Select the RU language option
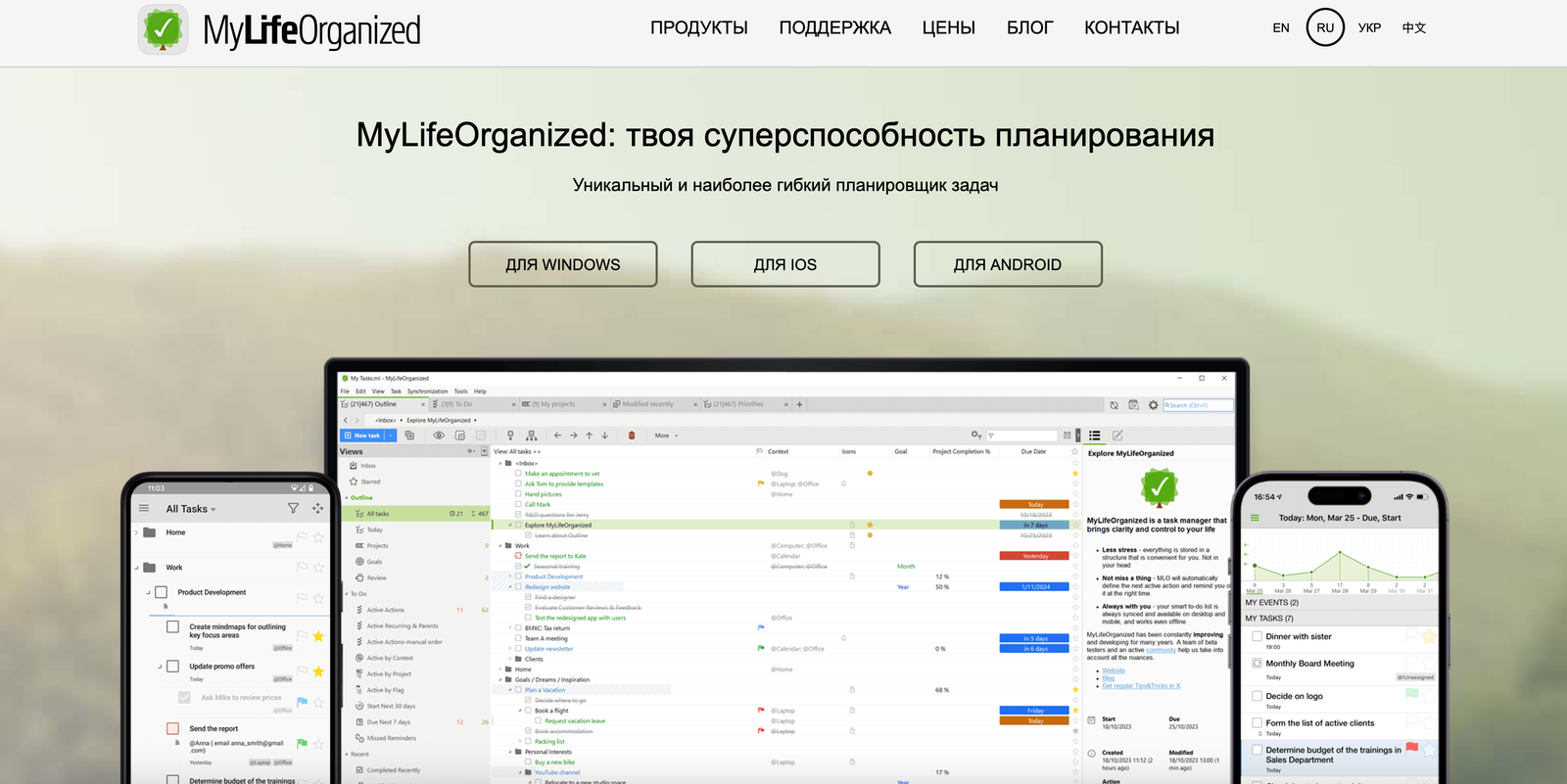Viewport: 1567px width, 784px height. pos(1325,28)
